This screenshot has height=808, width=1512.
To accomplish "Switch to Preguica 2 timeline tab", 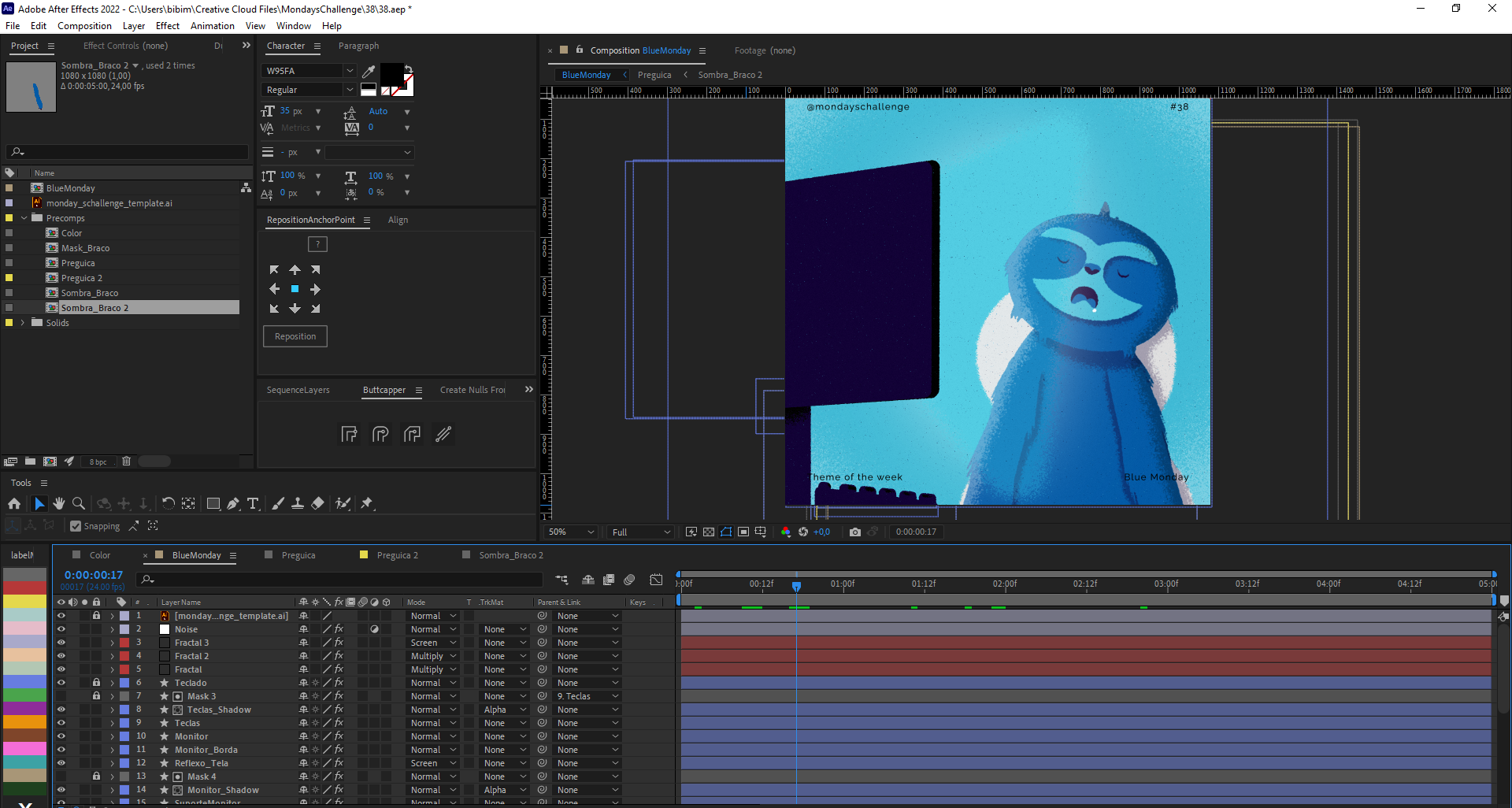I will 397,555.
